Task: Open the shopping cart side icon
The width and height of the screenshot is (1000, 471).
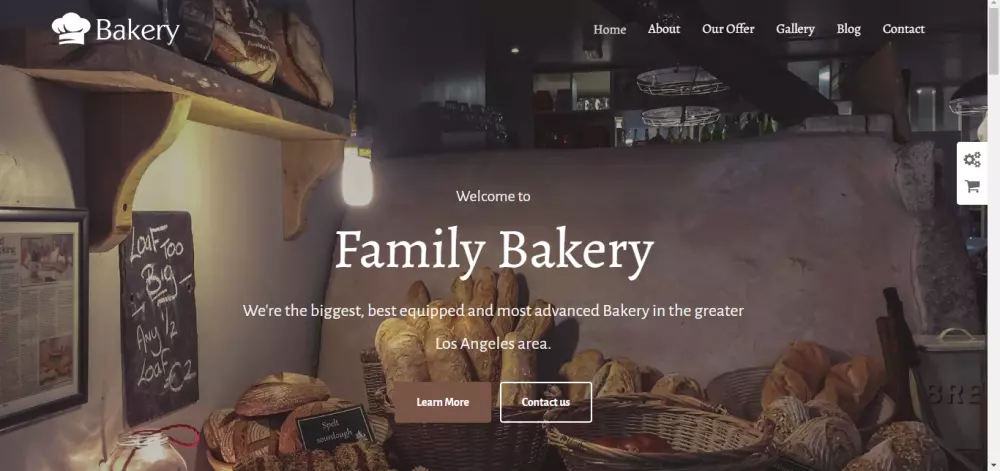Action: (972, 186)
